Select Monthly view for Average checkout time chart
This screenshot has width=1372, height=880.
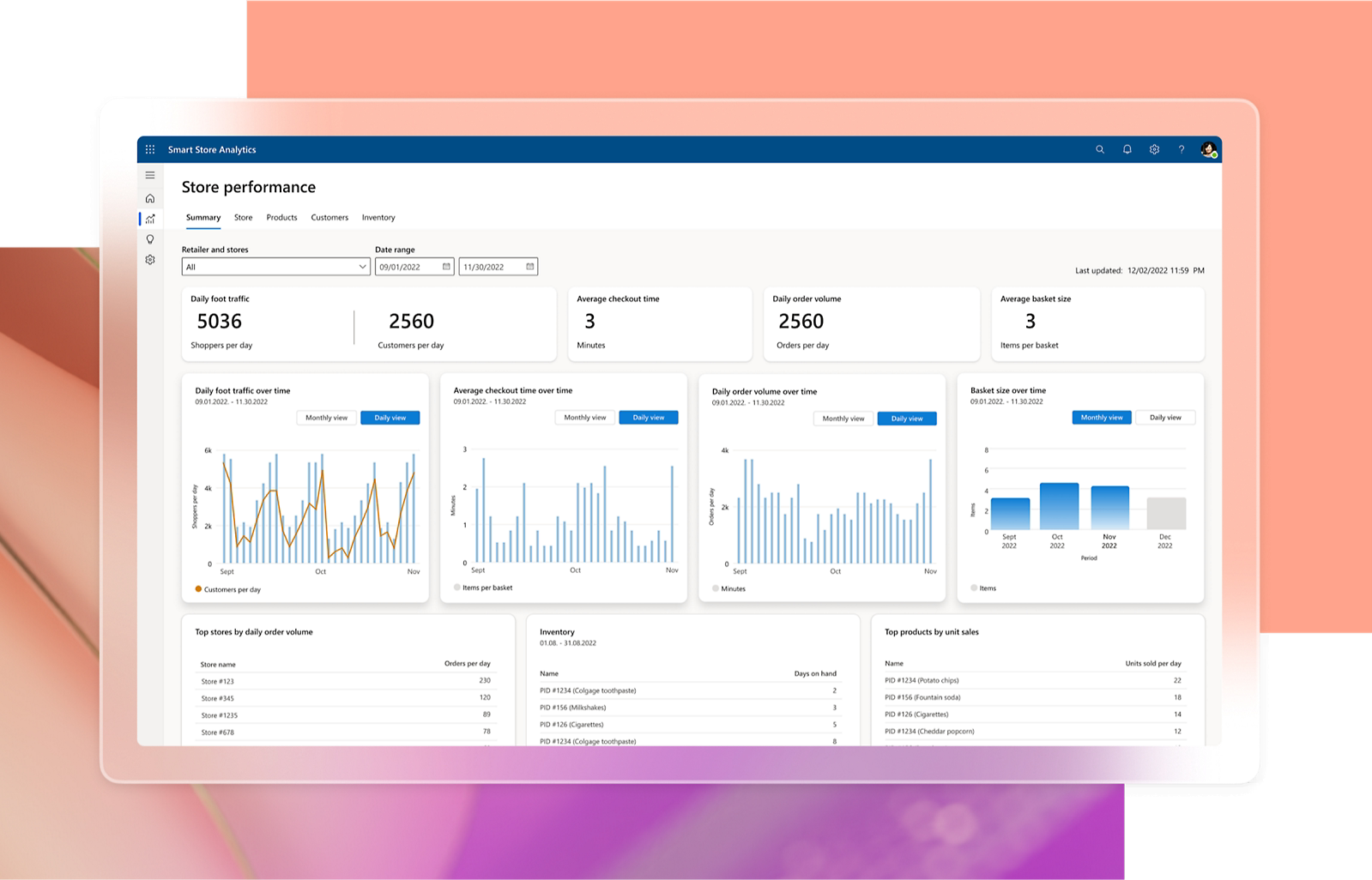tap(585, 418)
